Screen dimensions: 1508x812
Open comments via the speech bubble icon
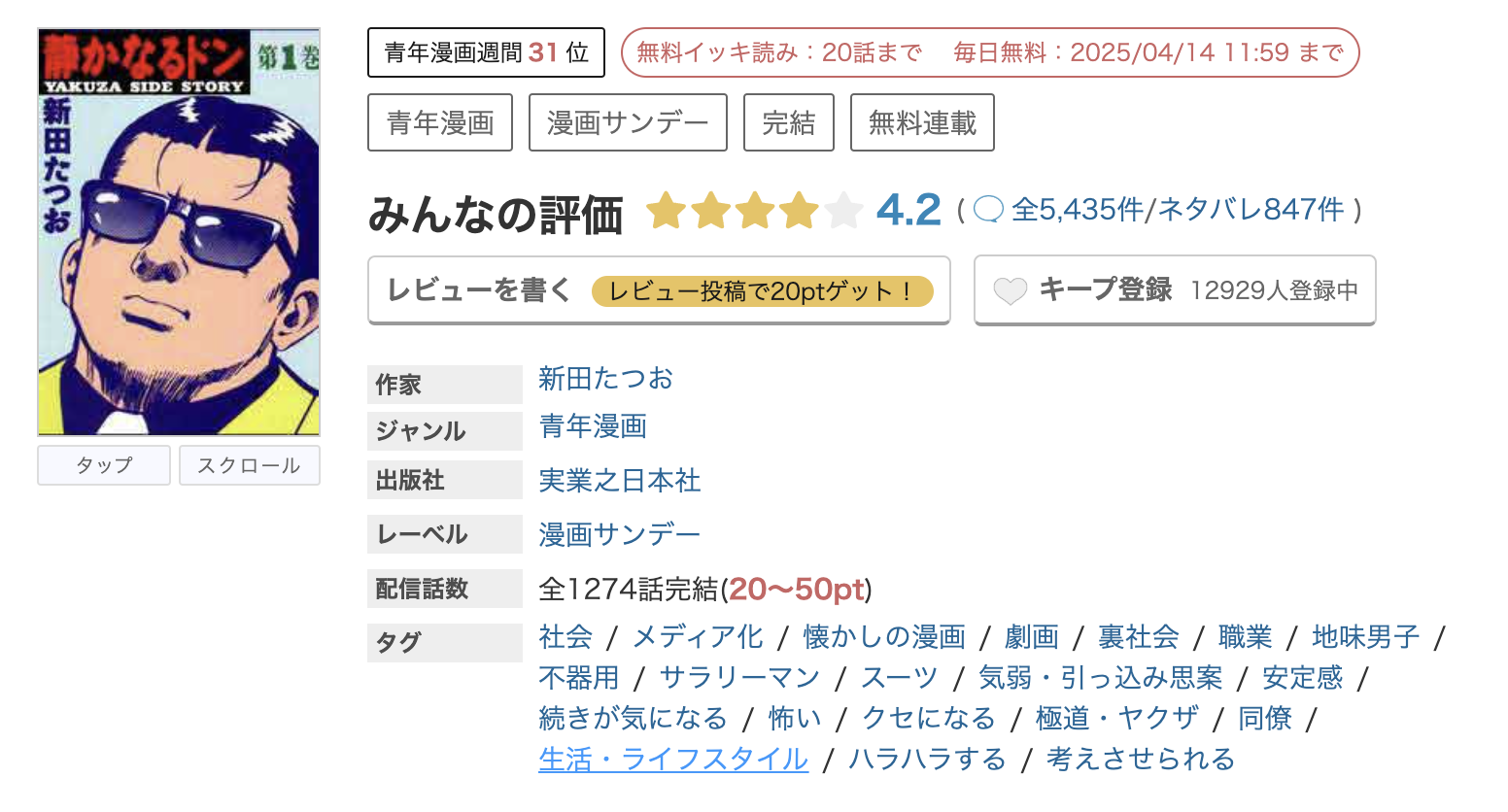click(989, 209)
